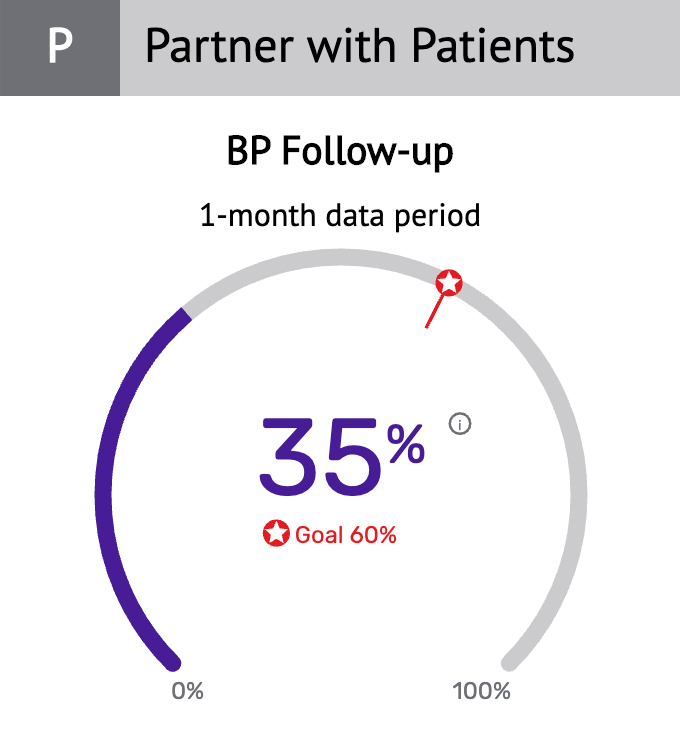Click the 100% gauge end label
Image resolution: width=680 pixels, height=756 pixels.
click(481, 691)
